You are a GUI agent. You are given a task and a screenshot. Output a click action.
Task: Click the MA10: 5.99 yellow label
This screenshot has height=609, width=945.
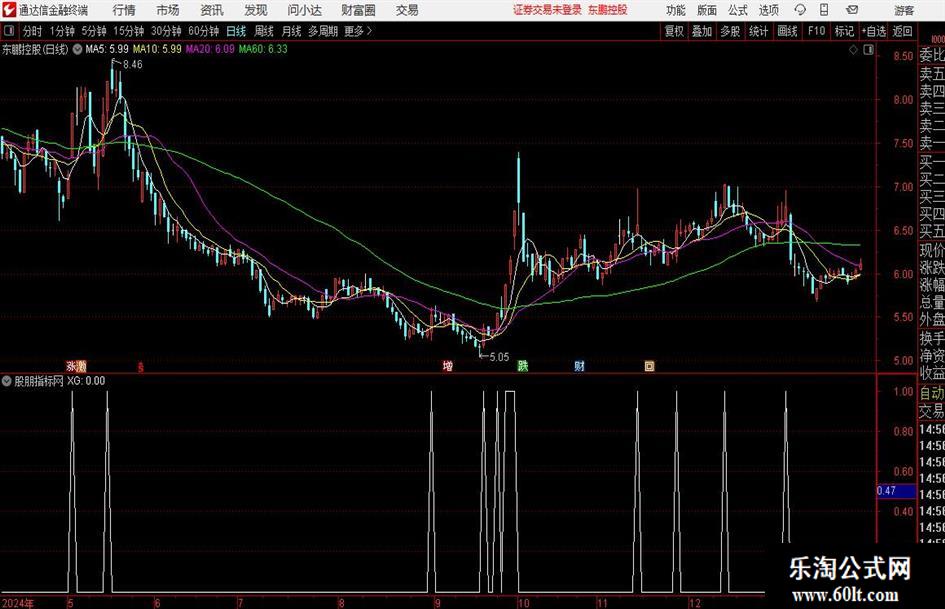(x=157, y=49)
